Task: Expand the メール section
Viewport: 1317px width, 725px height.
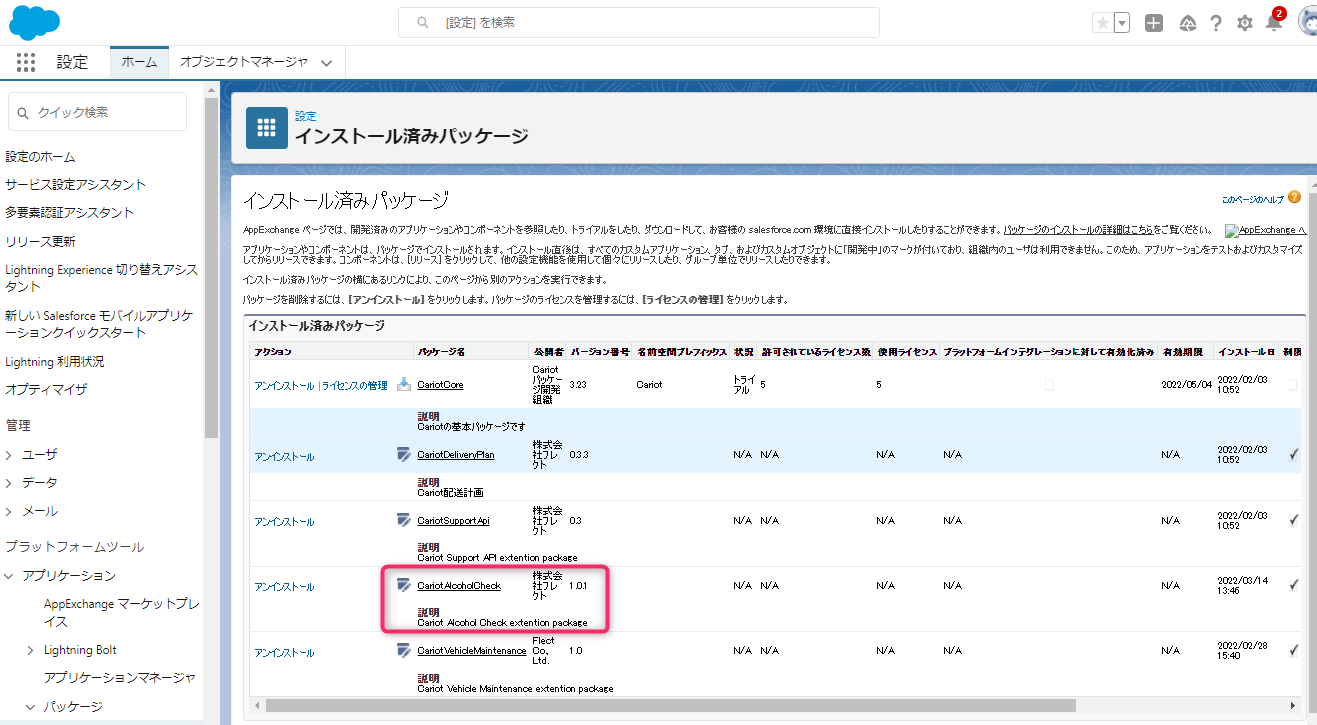Action: 9,512
